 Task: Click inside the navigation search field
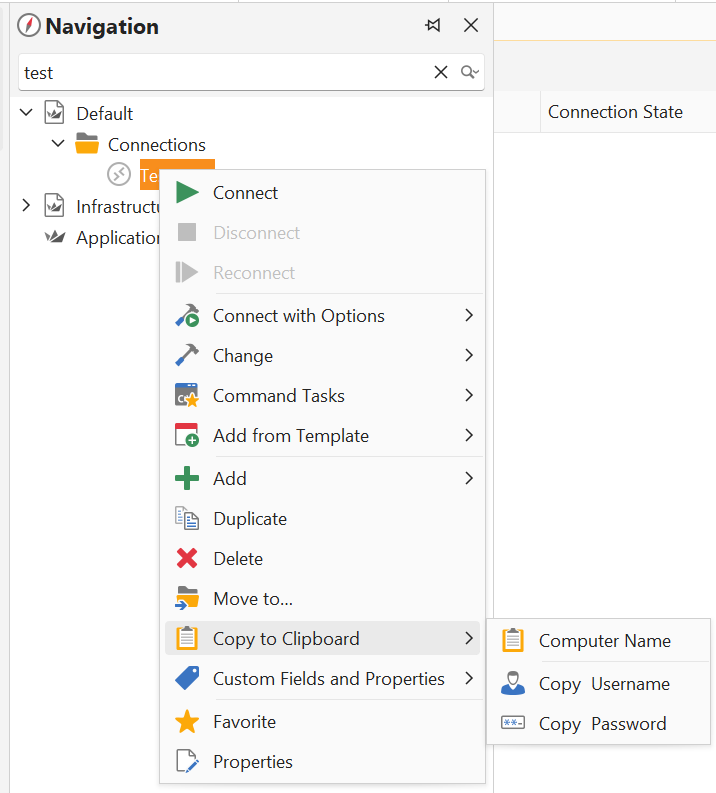coord(220,72)
